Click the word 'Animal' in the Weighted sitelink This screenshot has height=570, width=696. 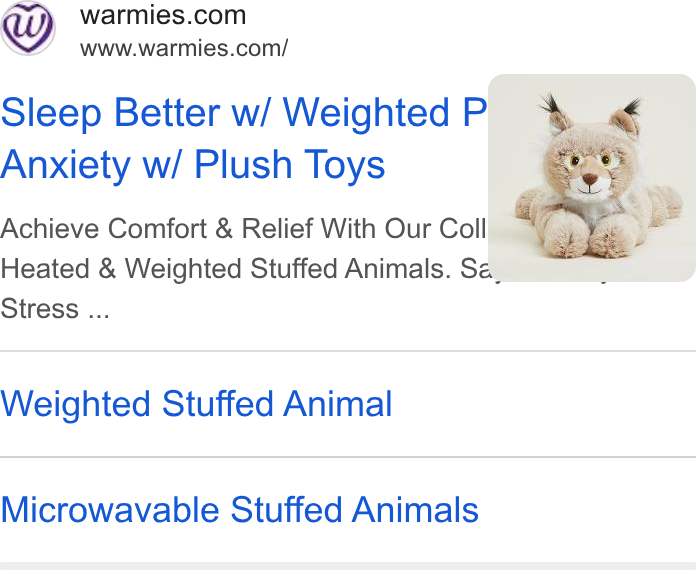tap(338, 404)
